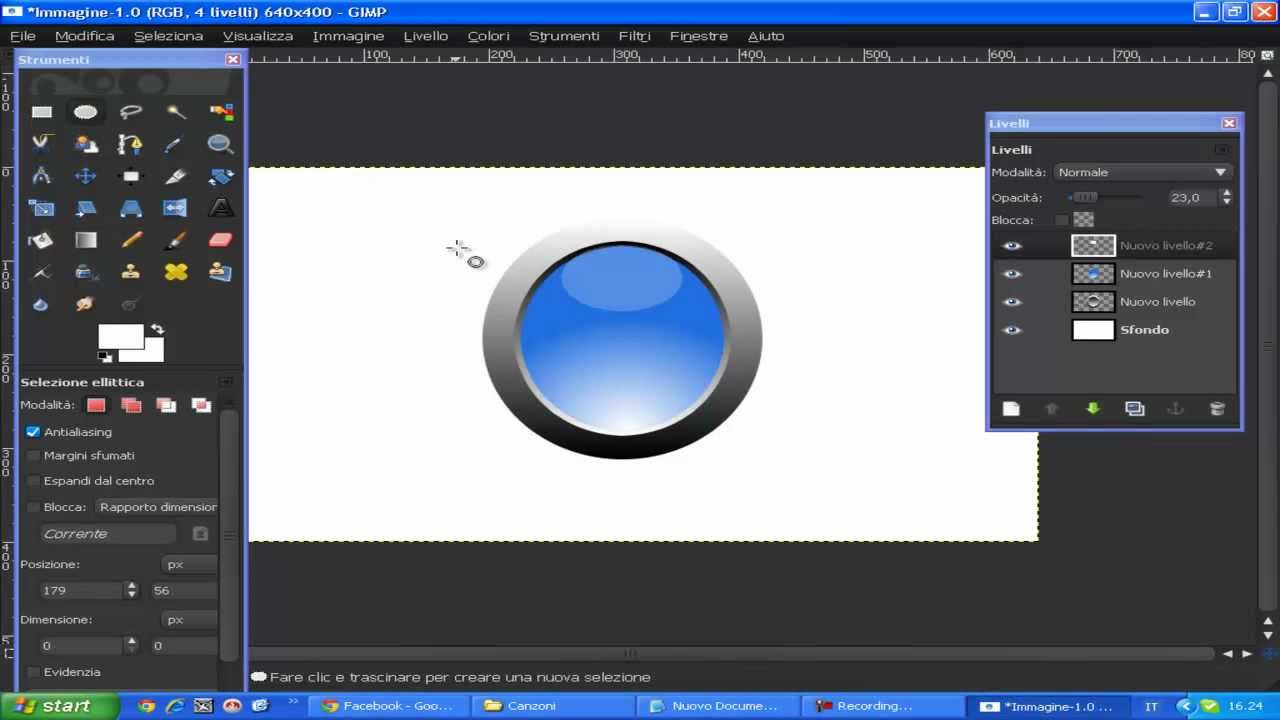Enable the Margini sfumati checkbox
This screenshot has width=1280, height=720.
pos(33,456)
